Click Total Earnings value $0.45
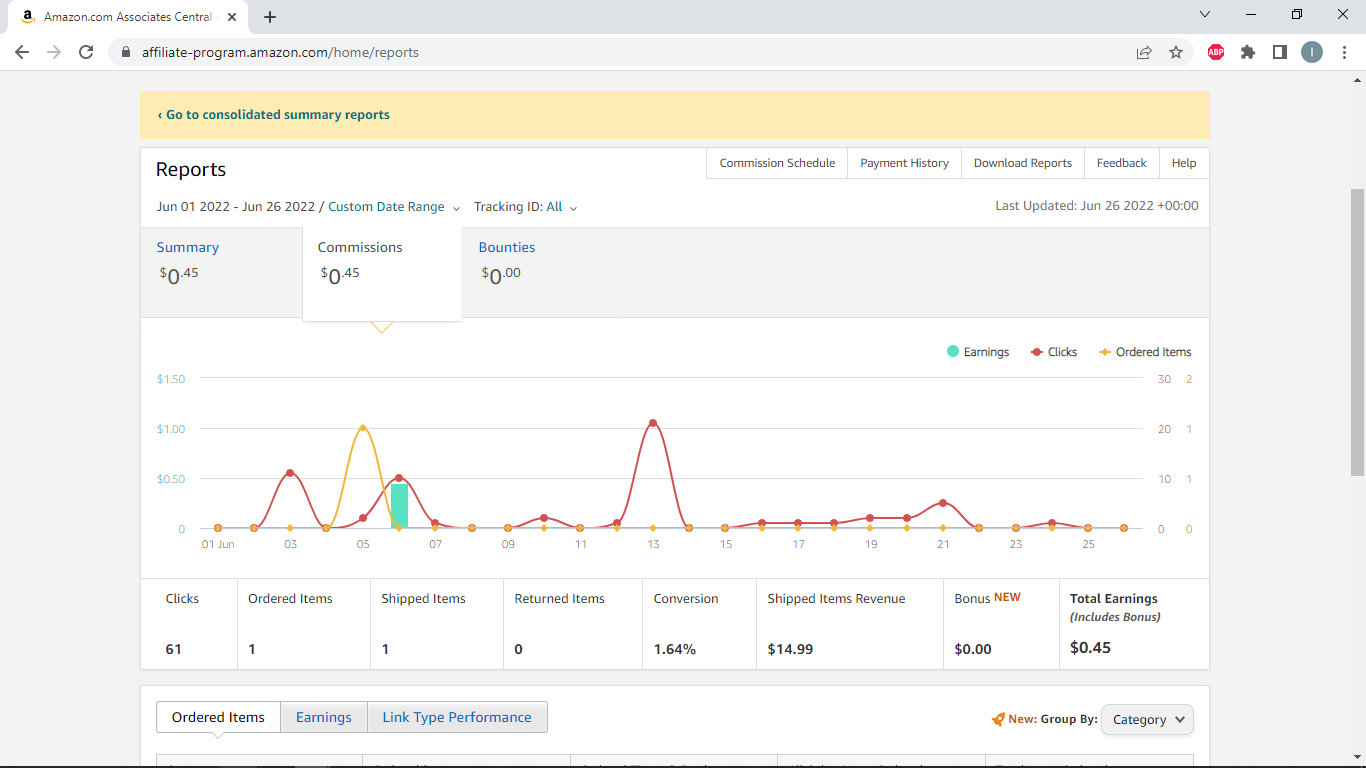Image resolution: width=1366 pixels, height=768 pixels. coord(1090,648)
